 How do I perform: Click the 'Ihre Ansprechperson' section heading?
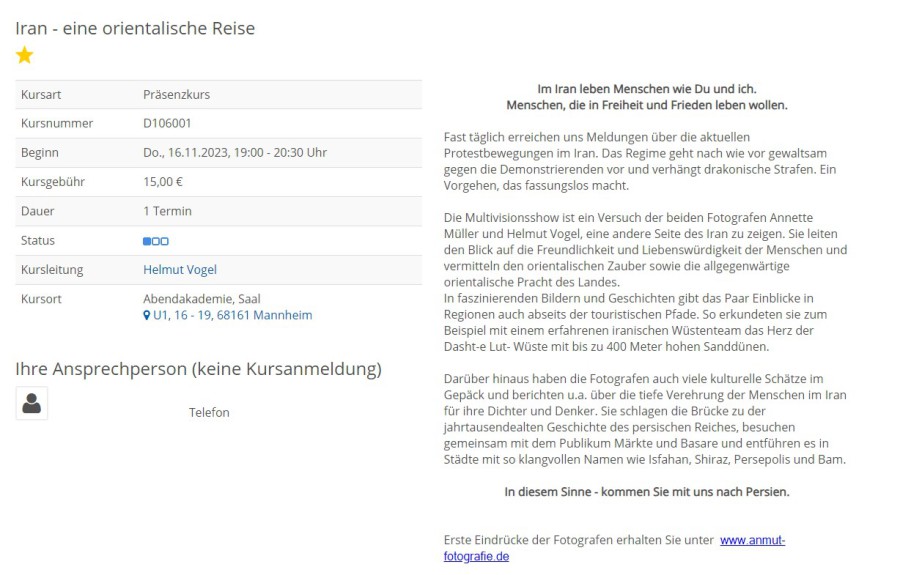coord(198,369)
